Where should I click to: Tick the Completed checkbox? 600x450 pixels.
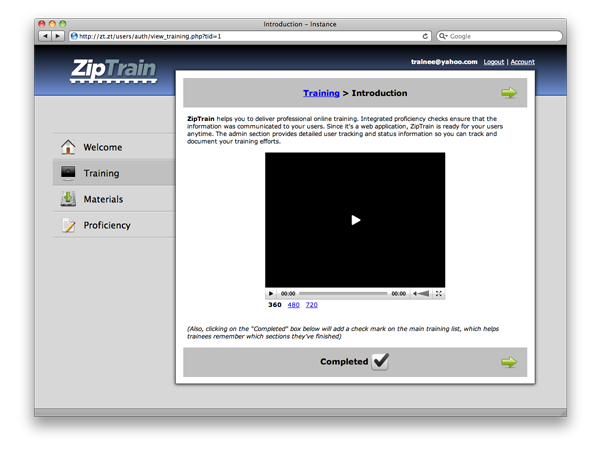[380, 362]
